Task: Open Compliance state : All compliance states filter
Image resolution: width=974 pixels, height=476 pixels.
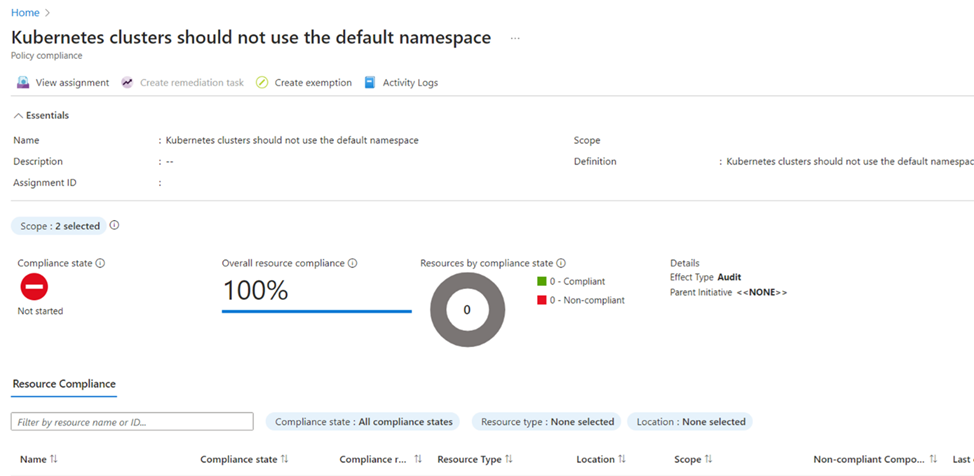Action: click(363, 422)
